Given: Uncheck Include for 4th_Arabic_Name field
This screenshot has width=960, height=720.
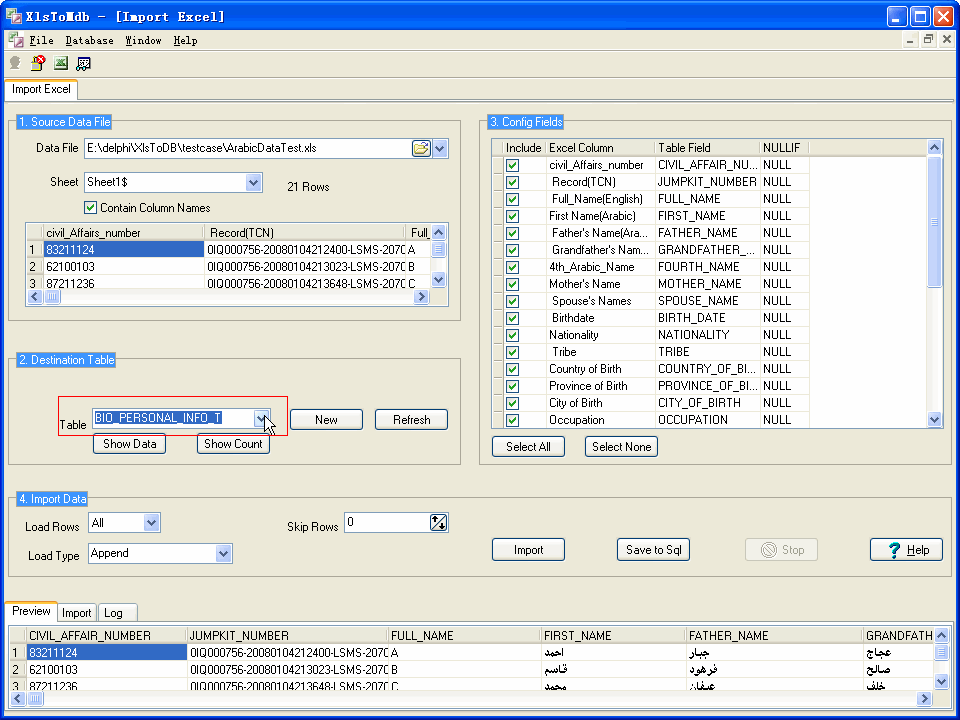Looking at the screenshot, I should pos(512,268).
